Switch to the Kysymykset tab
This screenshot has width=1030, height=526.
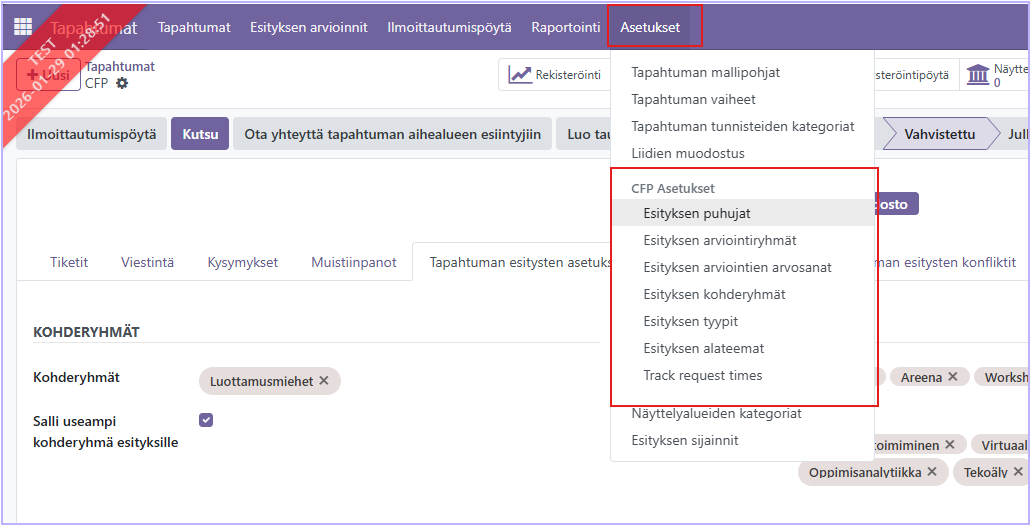pyautogui.click(x=243, y=262)
